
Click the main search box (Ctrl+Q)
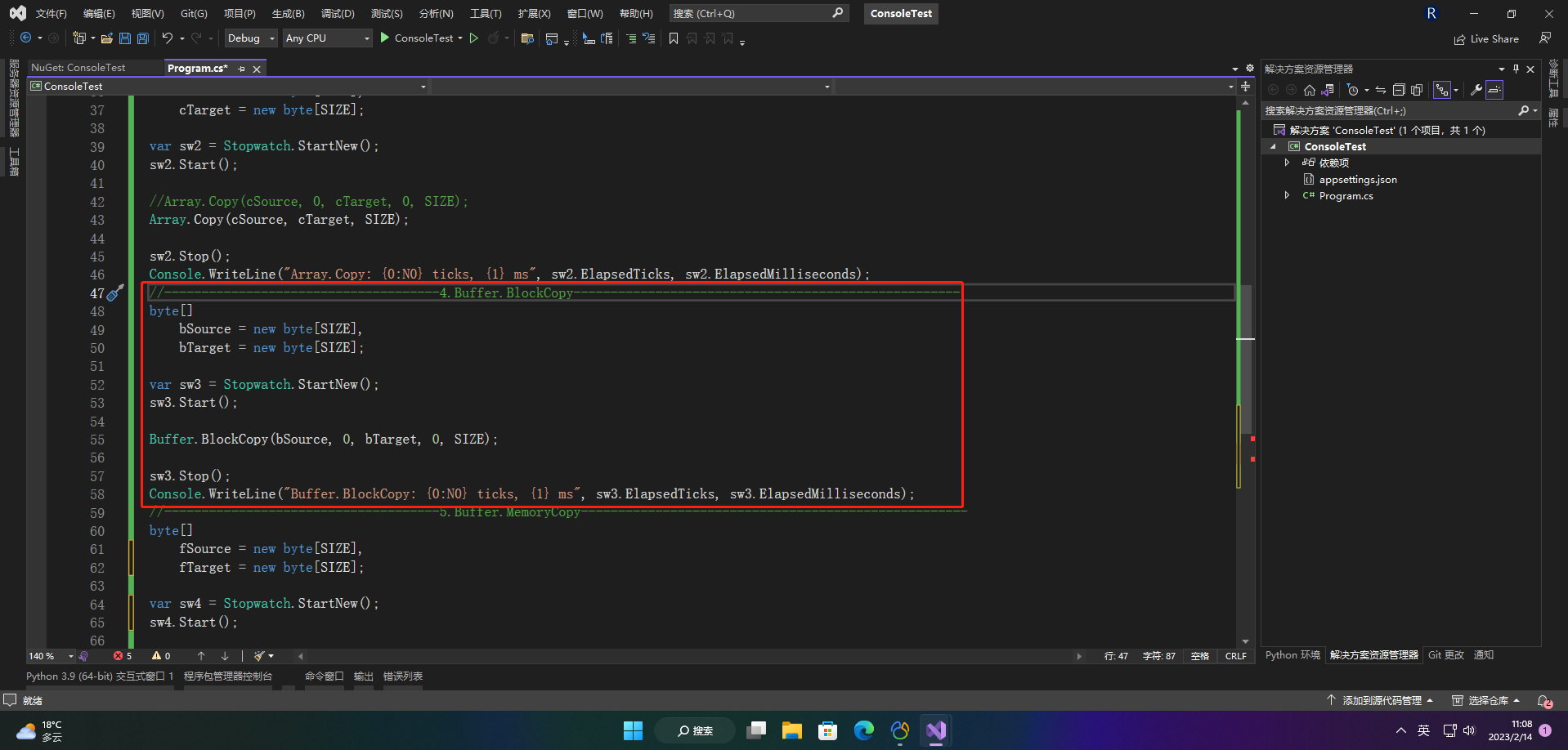759,13
